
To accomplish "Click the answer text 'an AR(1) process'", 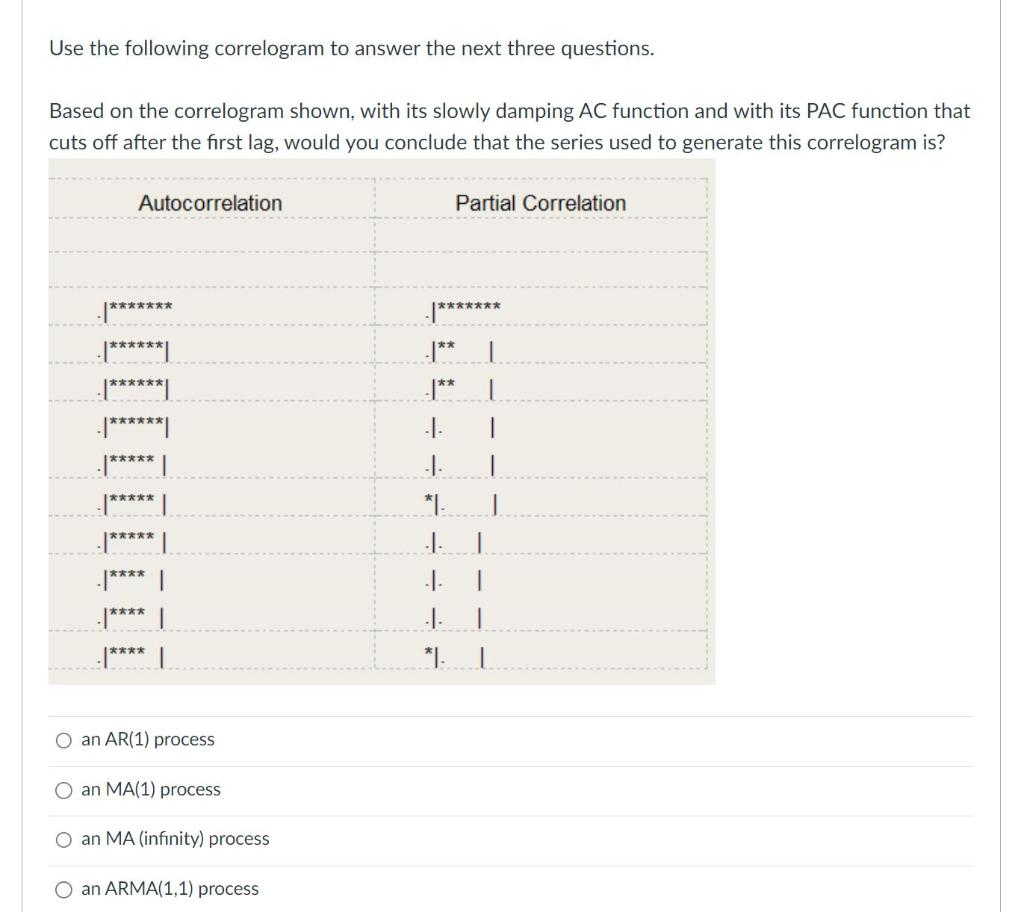I will [x=148, y=740].
